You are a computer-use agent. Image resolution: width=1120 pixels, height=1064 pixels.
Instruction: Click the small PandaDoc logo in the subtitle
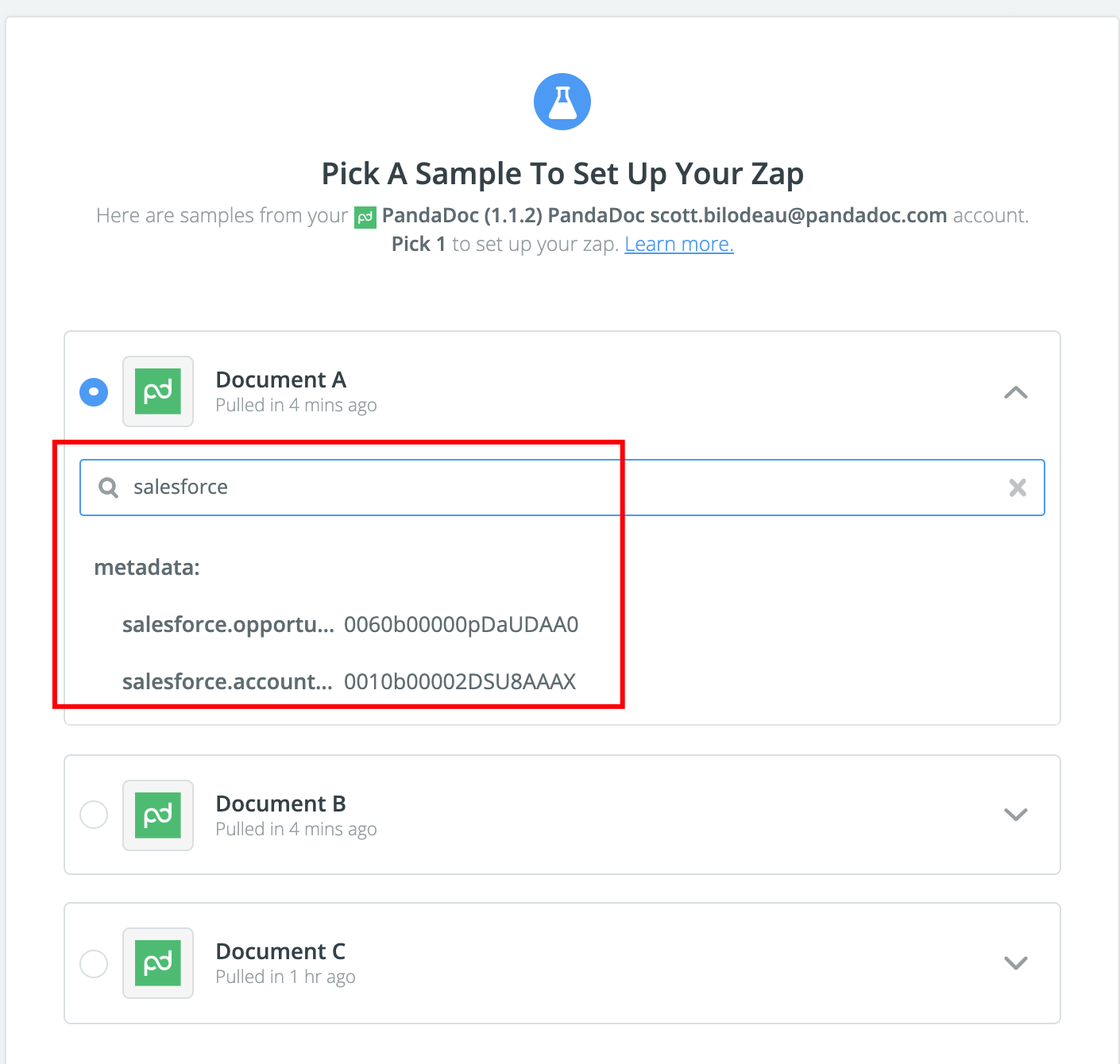point(365,217)
